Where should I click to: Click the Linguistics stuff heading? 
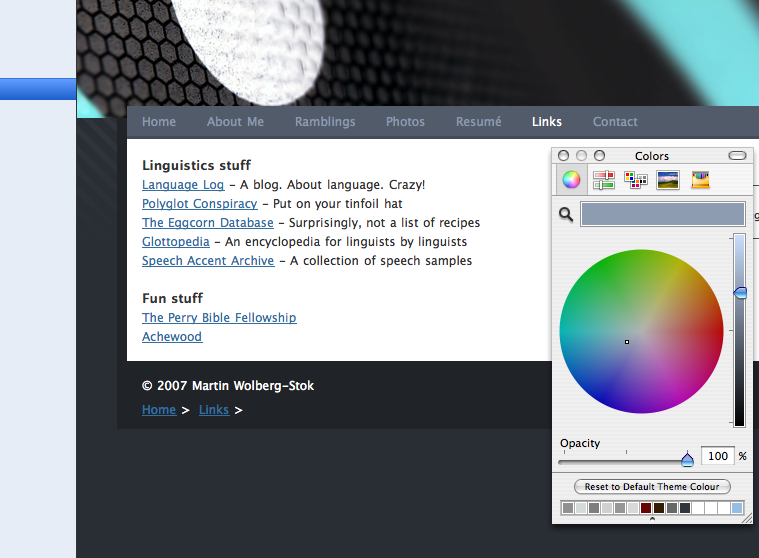(197, 166)
